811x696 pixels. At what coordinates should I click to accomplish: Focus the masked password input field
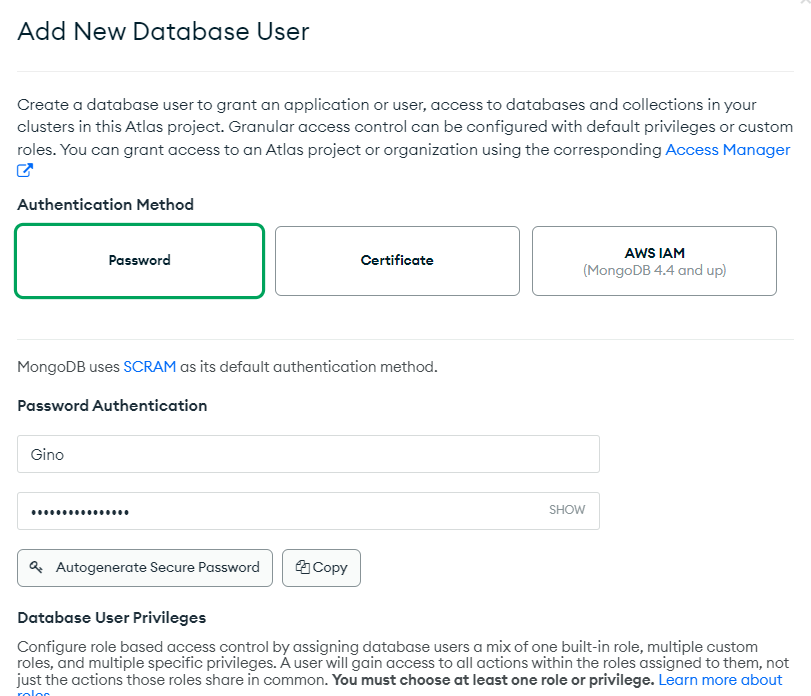click(280, 511)
